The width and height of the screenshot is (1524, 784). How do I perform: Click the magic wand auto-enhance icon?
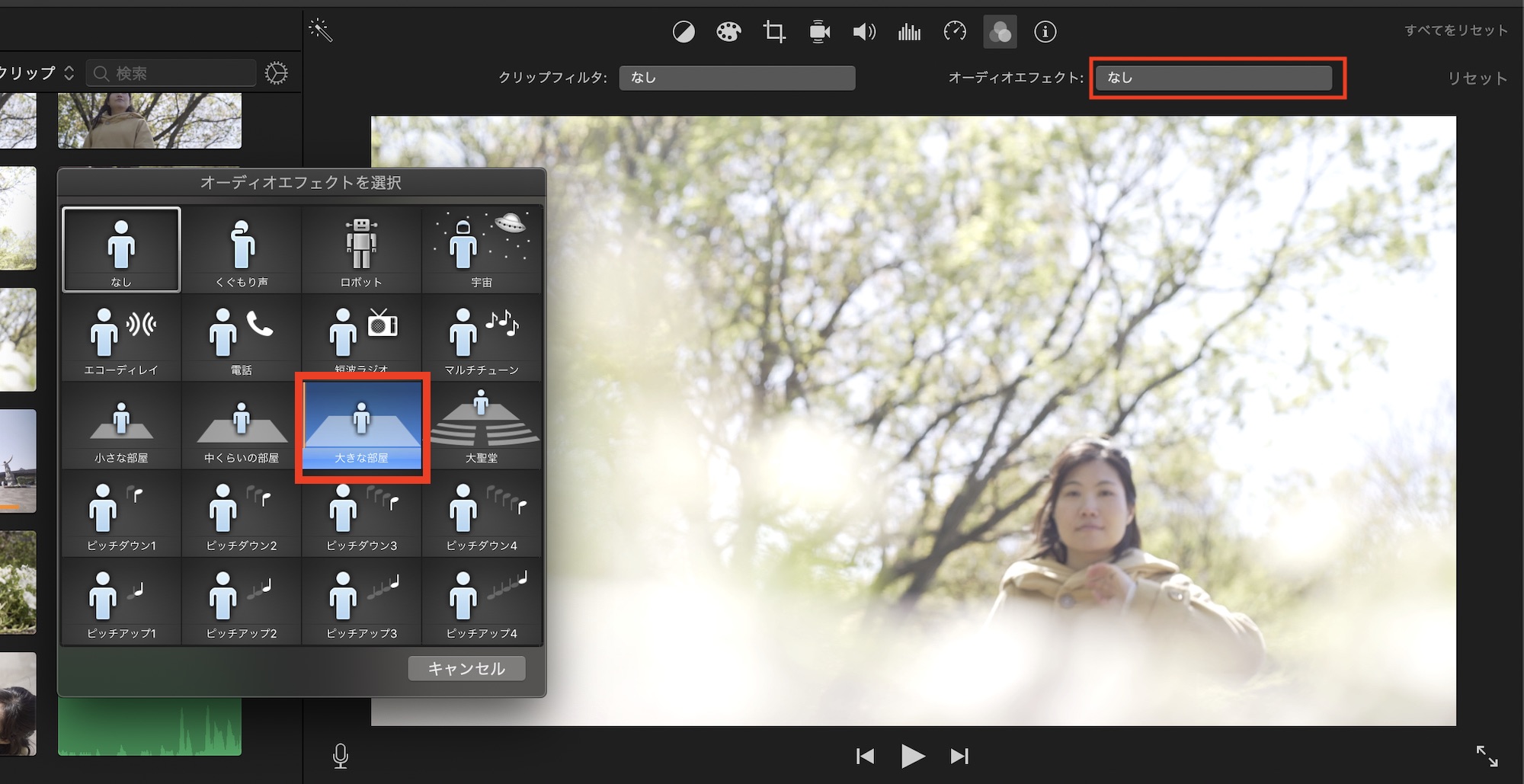[x=321, y=30]
